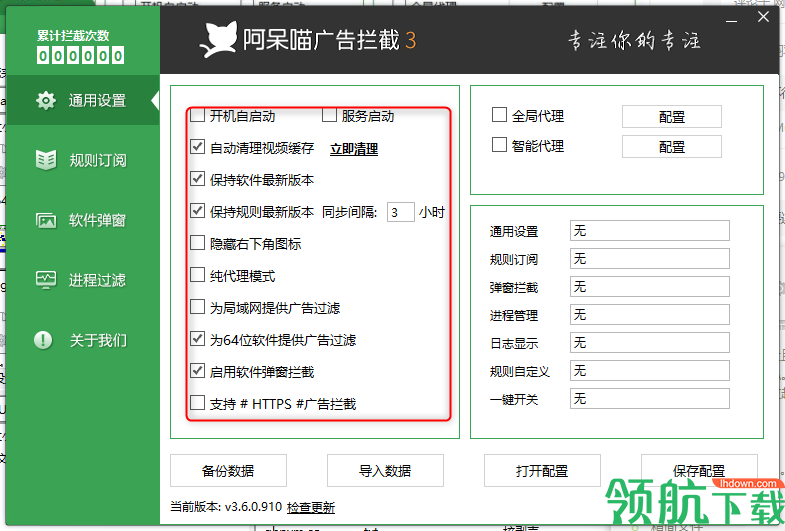Click 打开配置 button

click(542, 470)
